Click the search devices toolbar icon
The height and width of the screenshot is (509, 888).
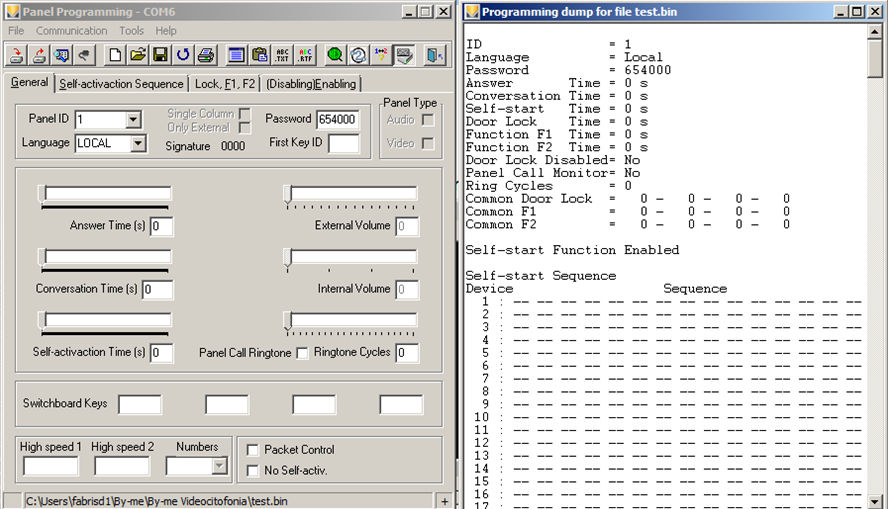(x=62, y=55)
